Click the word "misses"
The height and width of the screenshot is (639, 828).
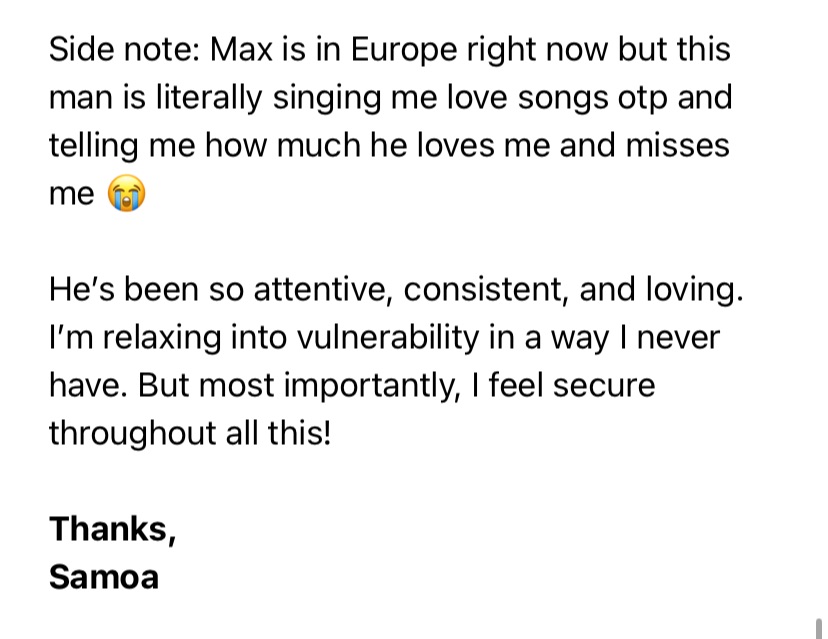pyautogui.click(x=678, y=145)
